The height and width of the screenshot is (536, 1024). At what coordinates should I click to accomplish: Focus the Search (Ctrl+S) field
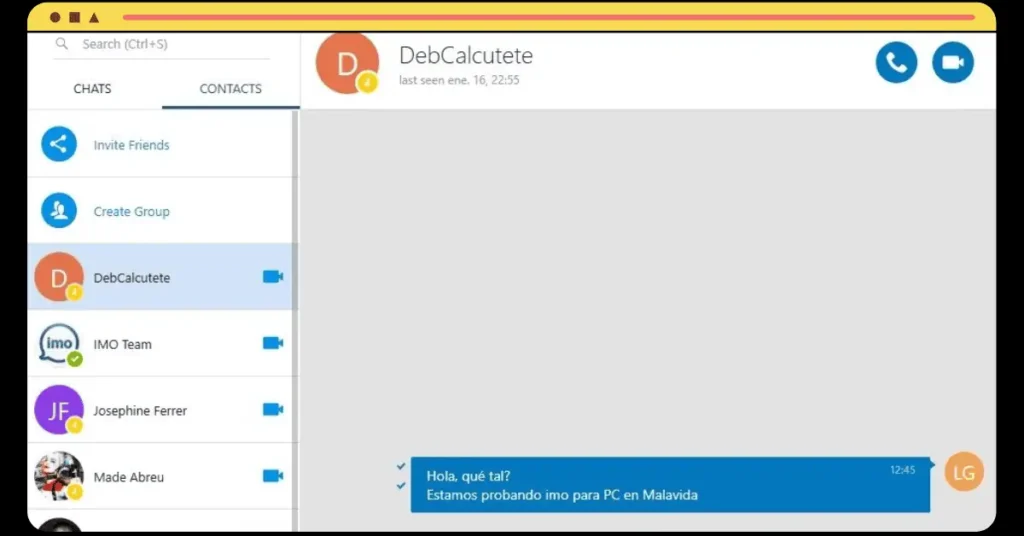162,44
